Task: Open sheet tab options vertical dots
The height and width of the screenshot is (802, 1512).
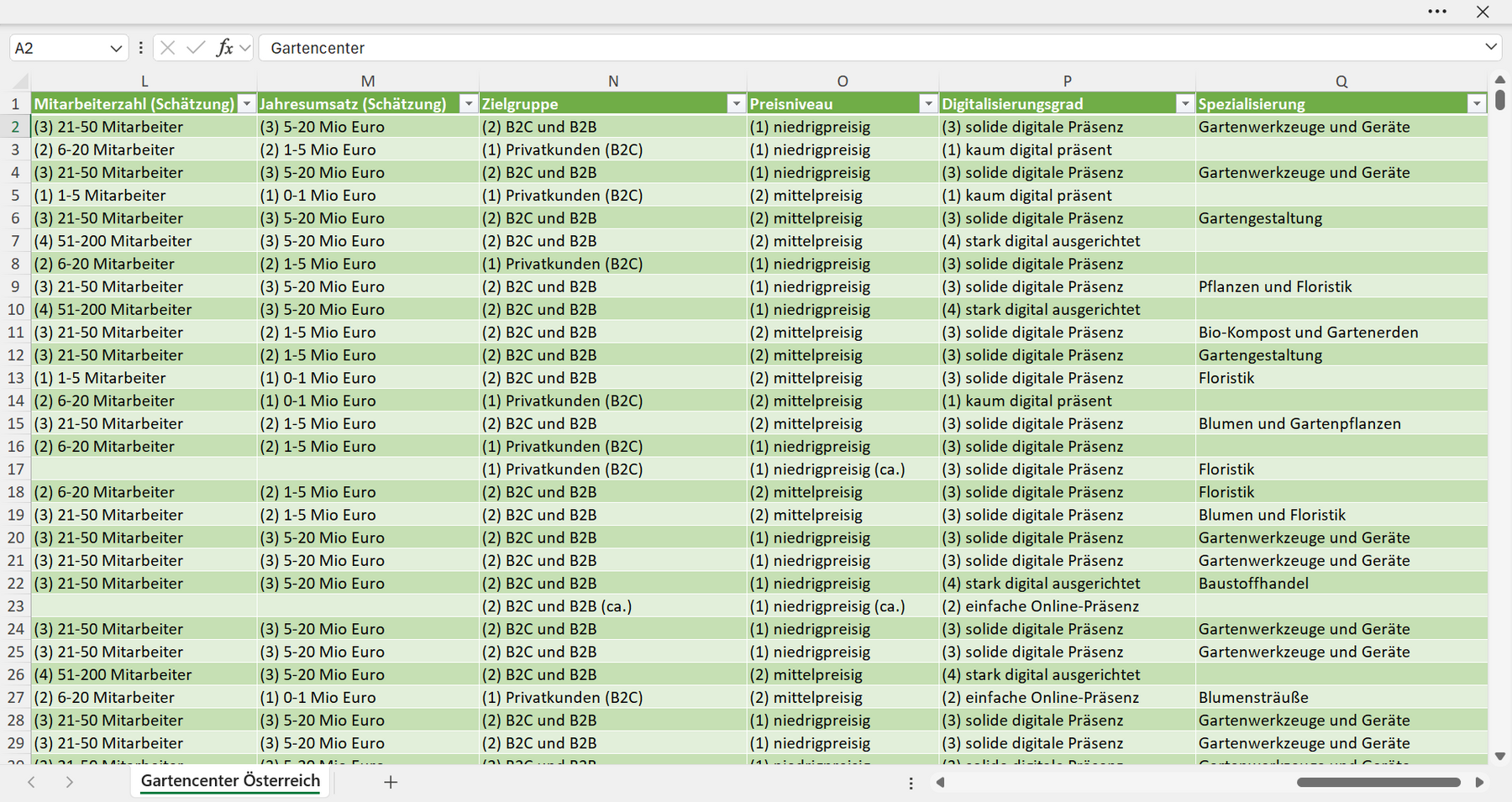Action: coord(911,783)
